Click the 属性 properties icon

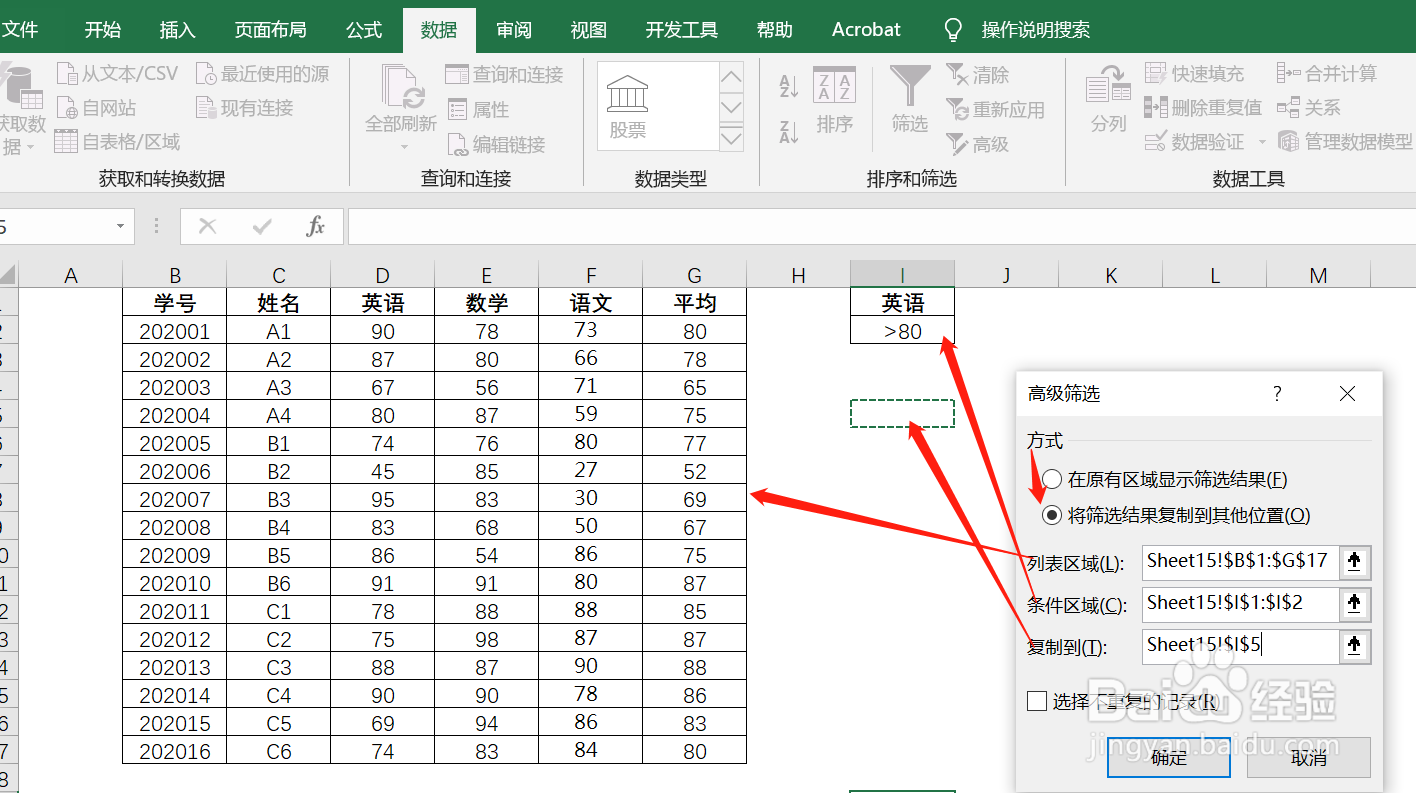click(457, 110)
